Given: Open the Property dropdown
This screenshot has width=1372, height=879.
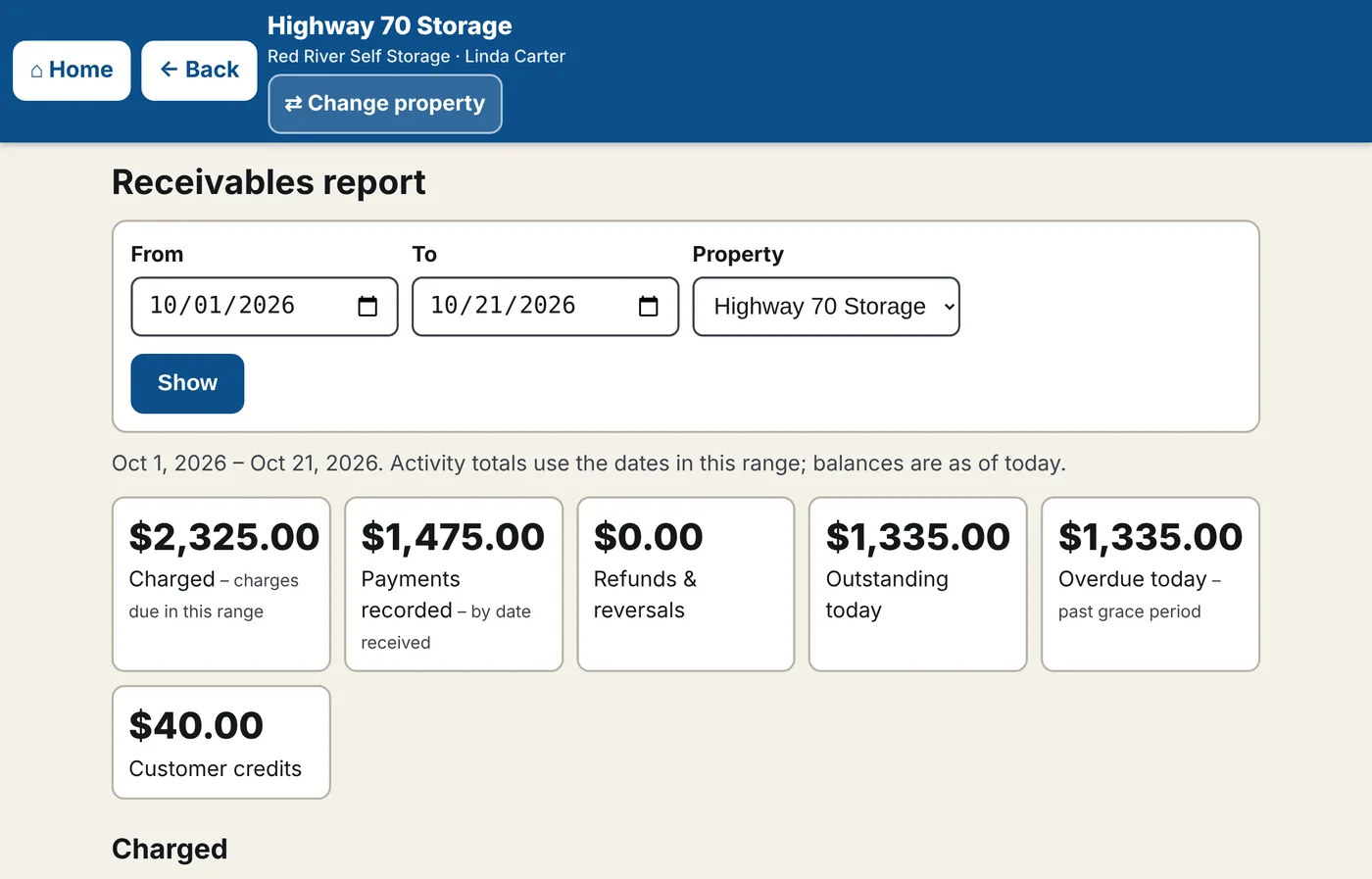Looking at the screenshot, I should point(826,307).
